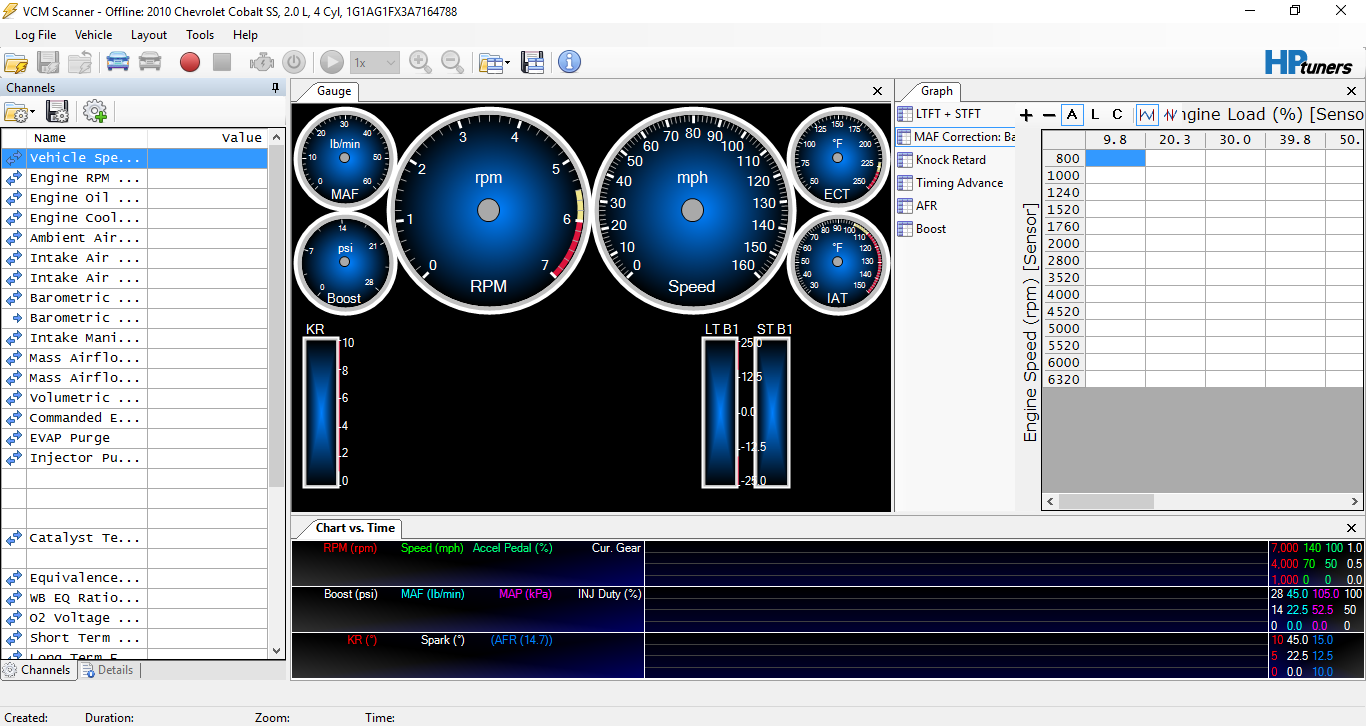Click the save layout icon in main toolbar
1366x726 pixels.
coord(532,62)
